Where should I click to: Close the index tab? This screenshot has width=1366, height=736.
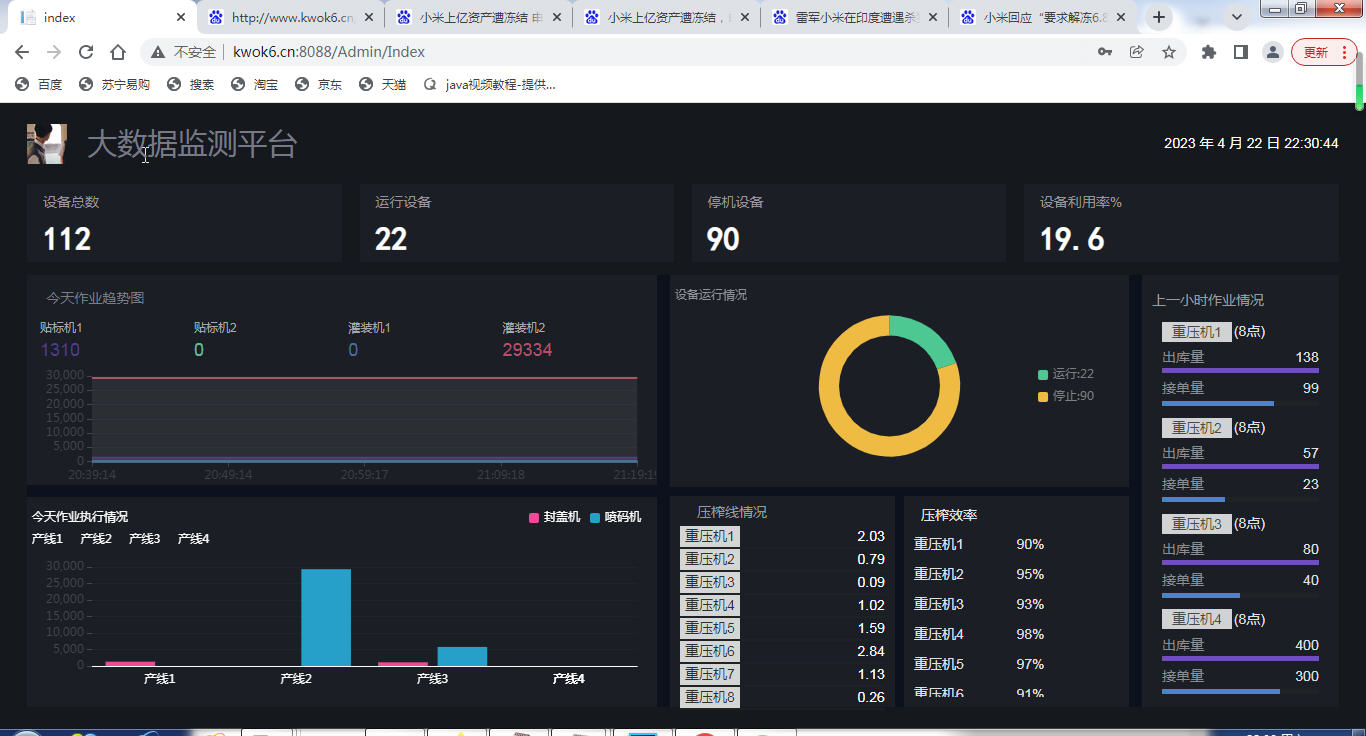click(181, 17)
